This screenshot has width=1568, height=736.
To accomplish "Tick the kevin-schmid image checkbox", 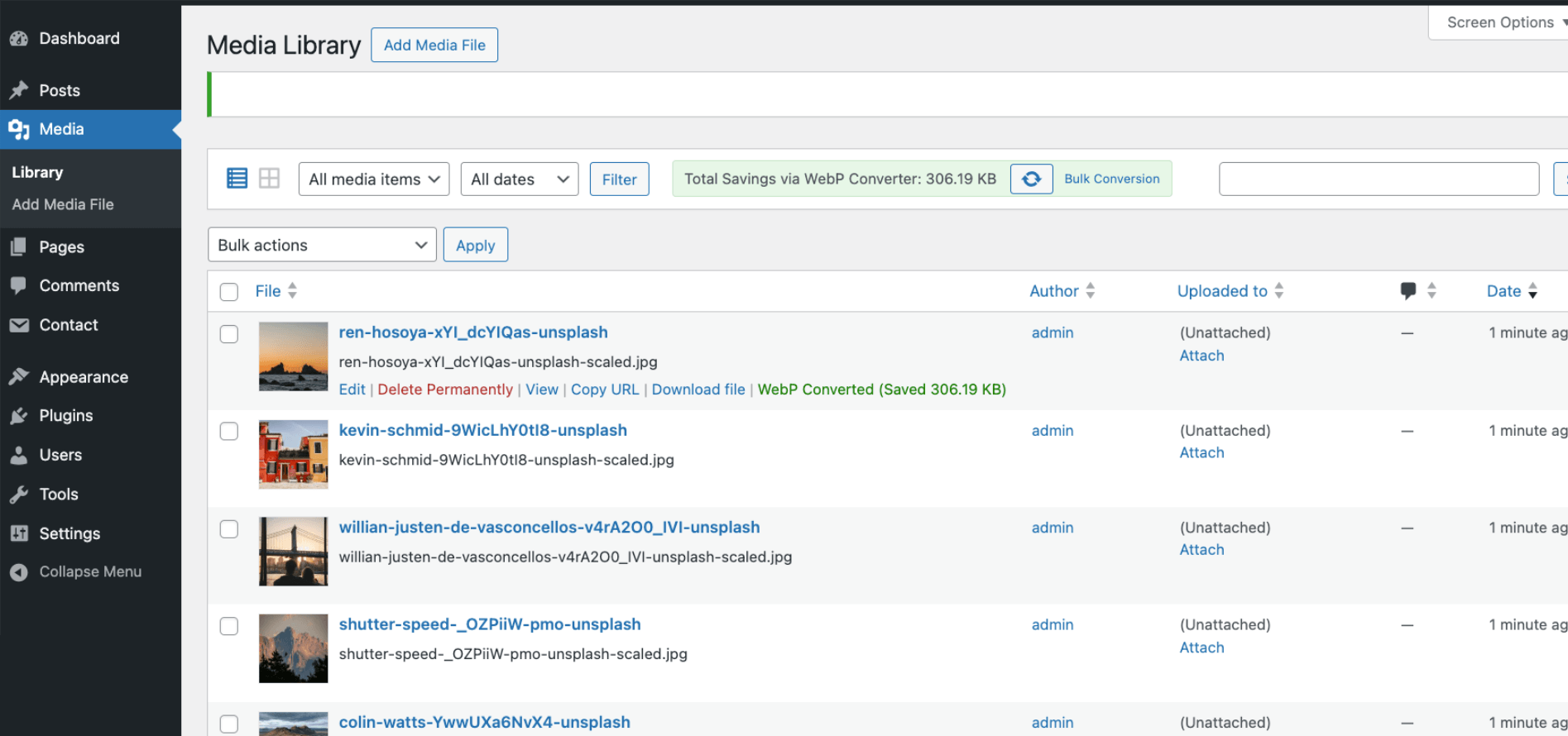I will click(229, 432).
